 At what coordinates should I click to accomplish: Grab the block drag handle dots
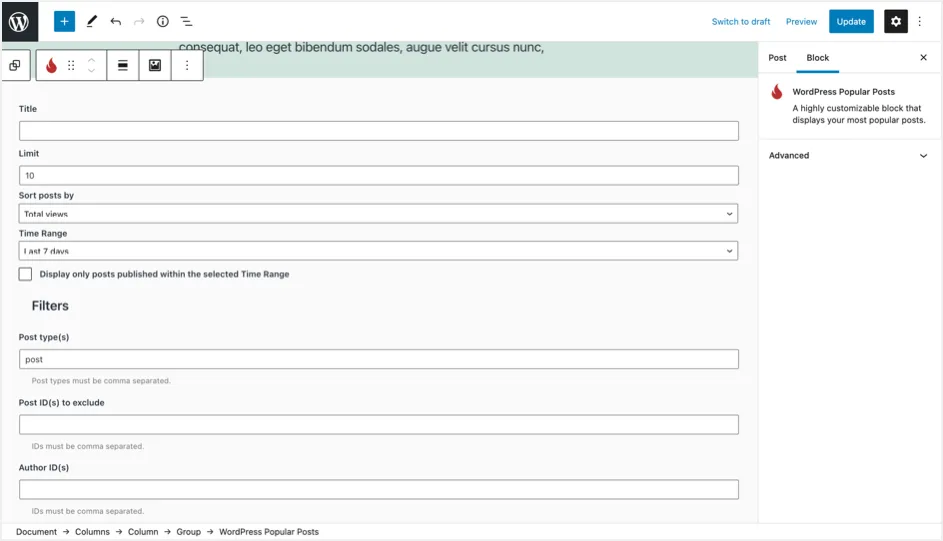pyautogui.click(x=71, y=66)
